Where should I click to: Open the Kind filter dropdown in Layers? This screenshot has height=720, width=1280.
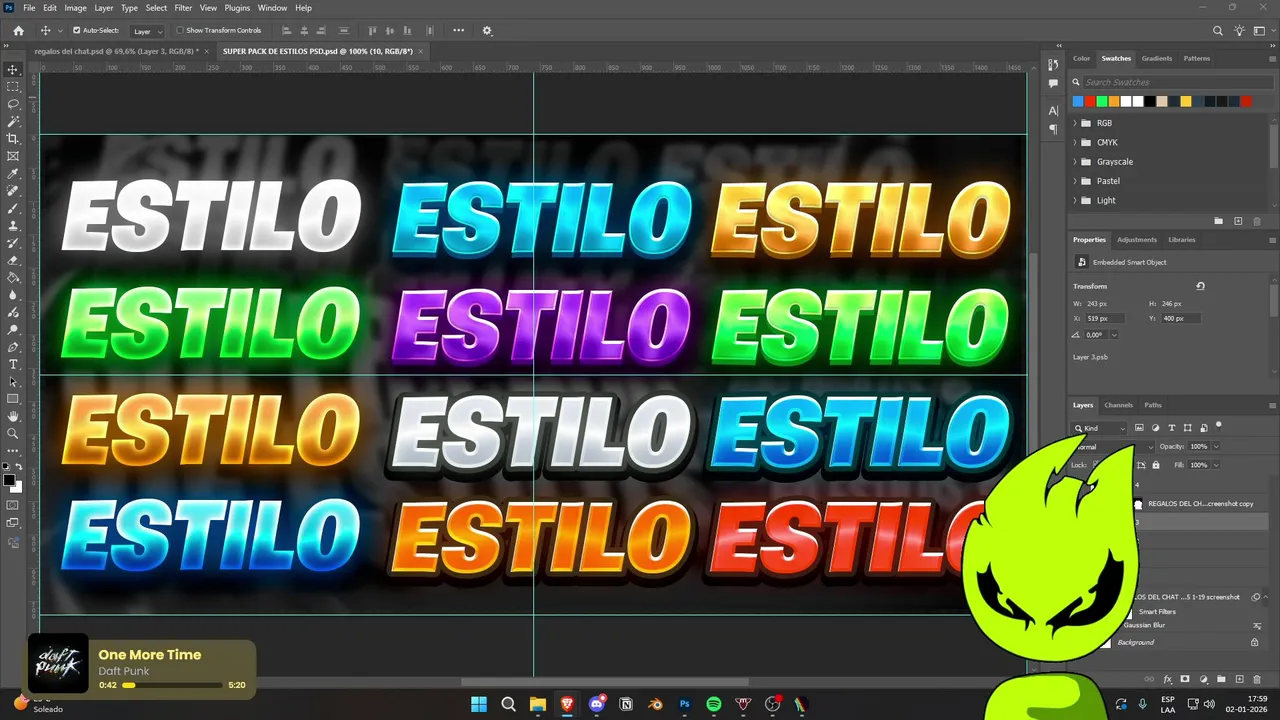pos(1100,428)
